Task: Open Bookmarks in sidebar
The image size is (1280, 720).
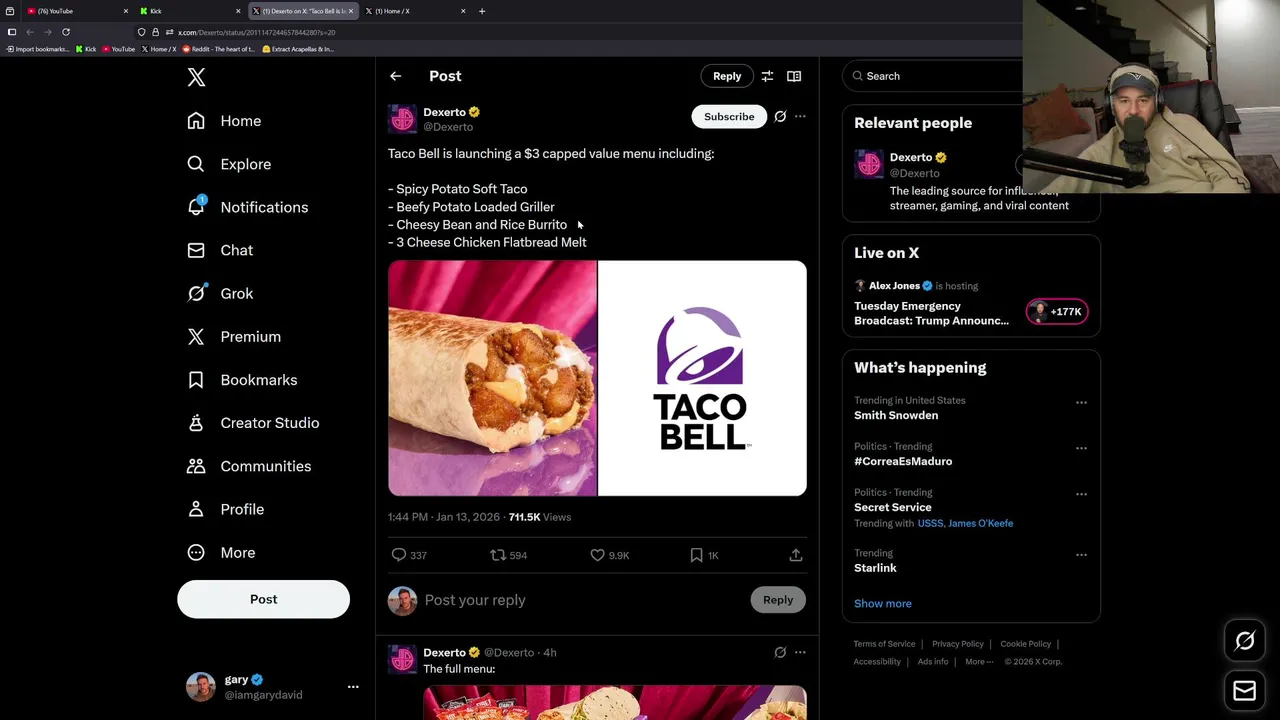Action: click(242, 380)
